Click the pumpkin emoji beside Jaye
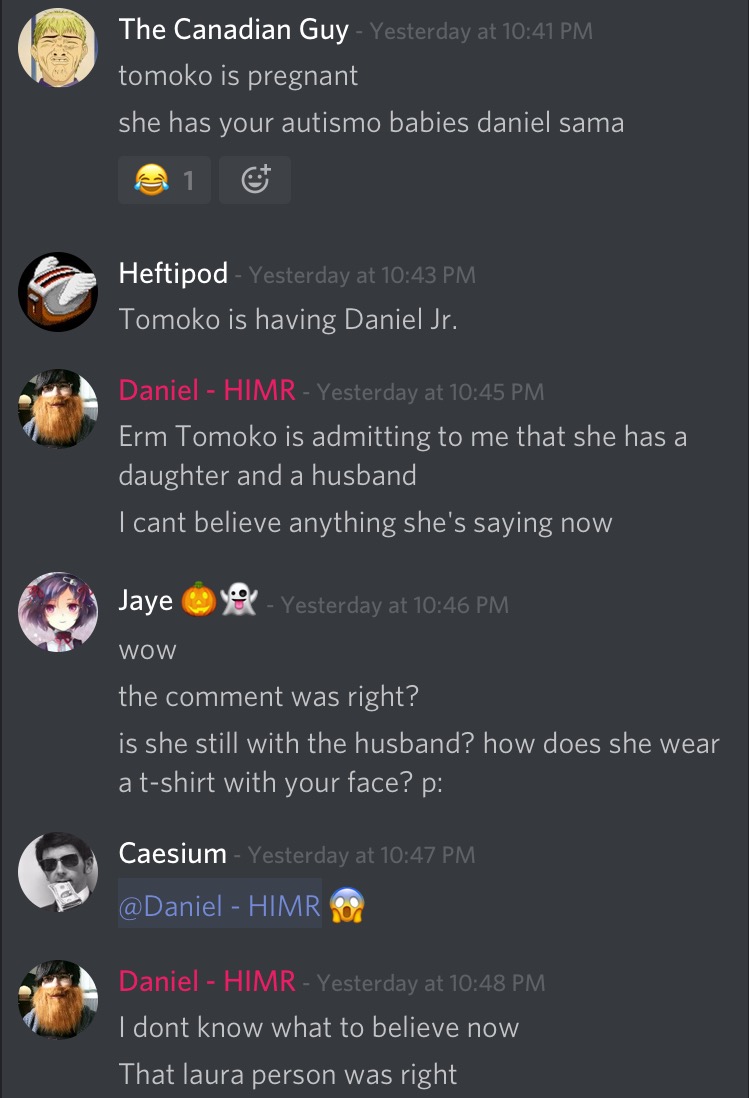 pos(199,600)
